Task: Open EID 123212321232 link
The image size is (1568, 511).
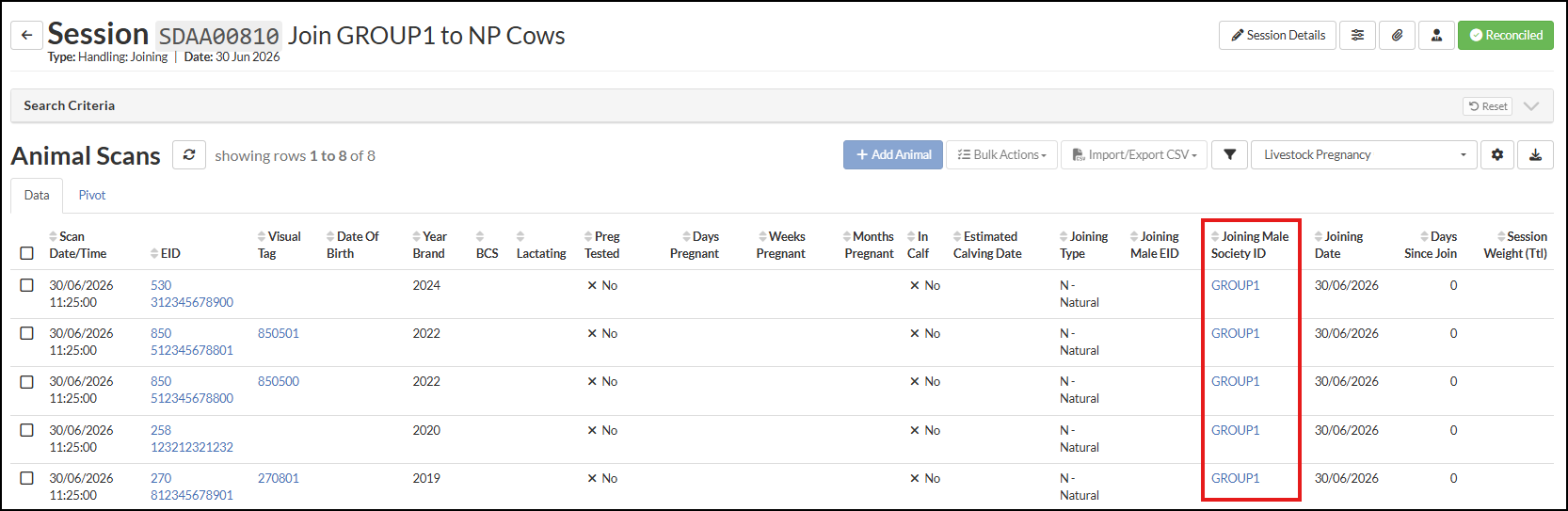Action: coord(192,447)
